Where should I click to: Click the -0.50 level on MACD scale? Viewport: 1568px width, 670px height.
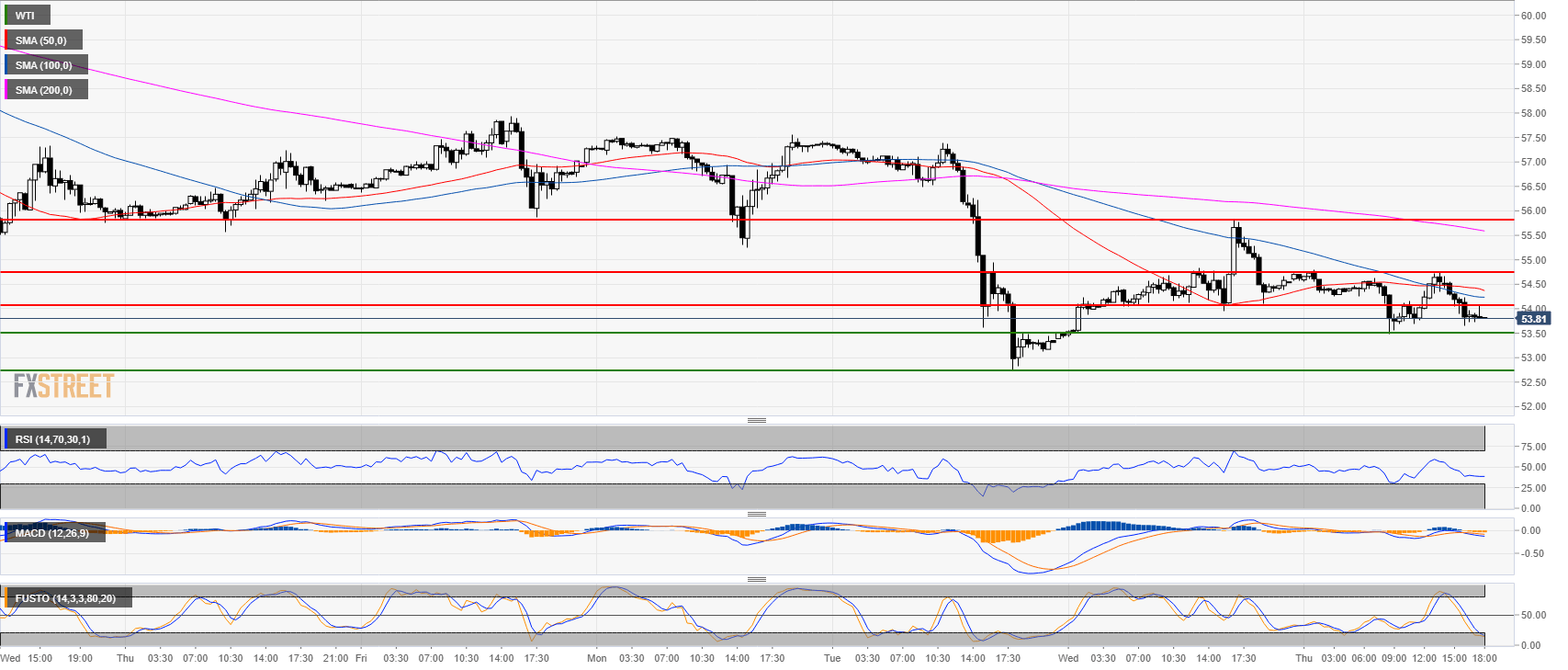pos(1531,553)
